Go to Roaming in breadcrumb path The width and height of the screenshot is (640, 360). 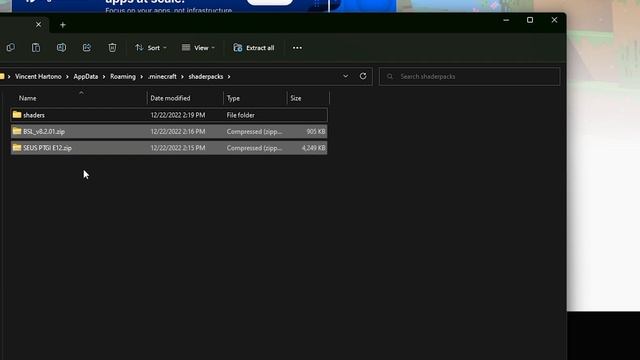pos(123,76)
